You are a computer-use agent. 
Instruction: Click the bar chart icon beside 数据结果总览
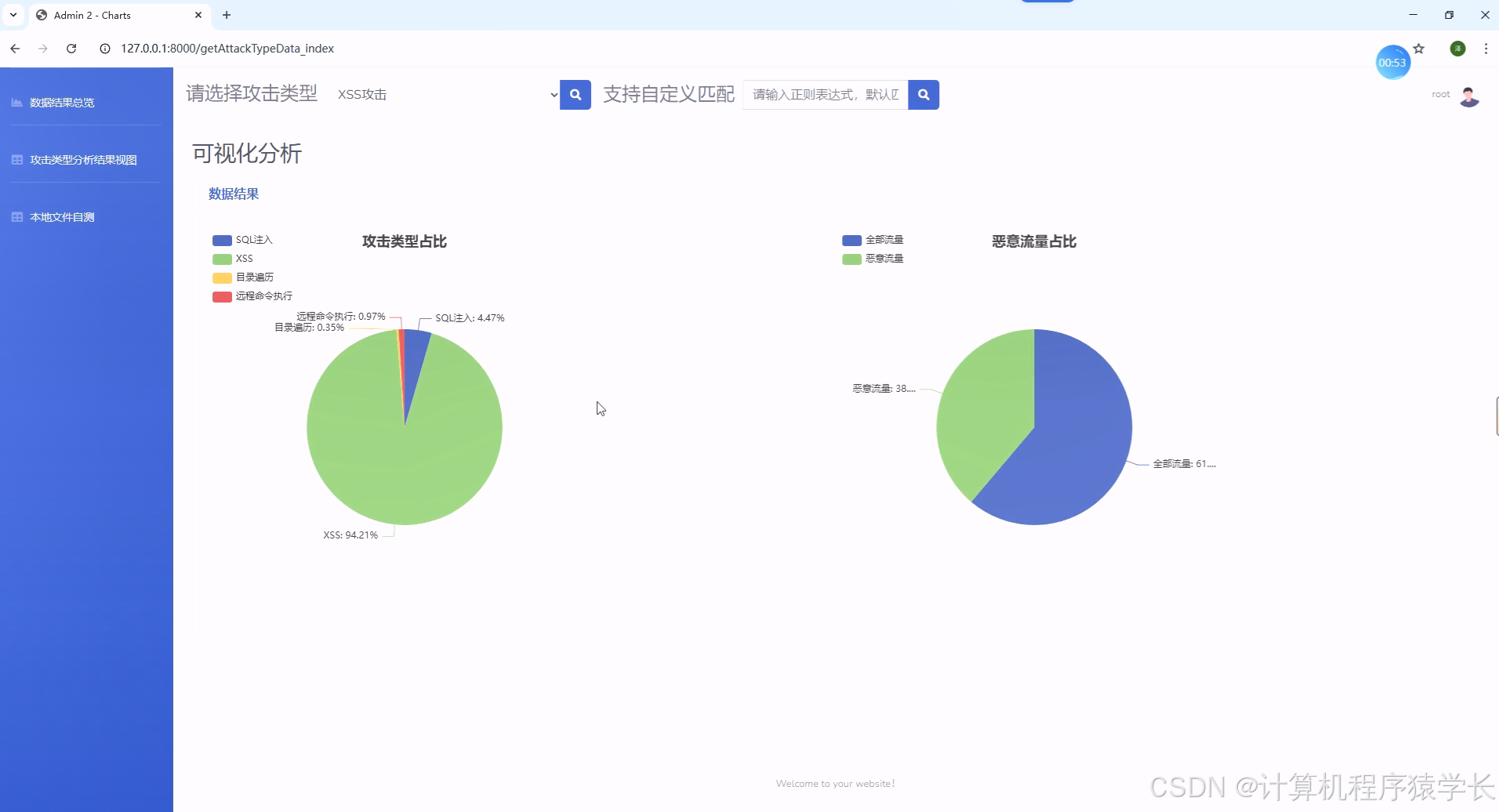click(x=16, y=102)
